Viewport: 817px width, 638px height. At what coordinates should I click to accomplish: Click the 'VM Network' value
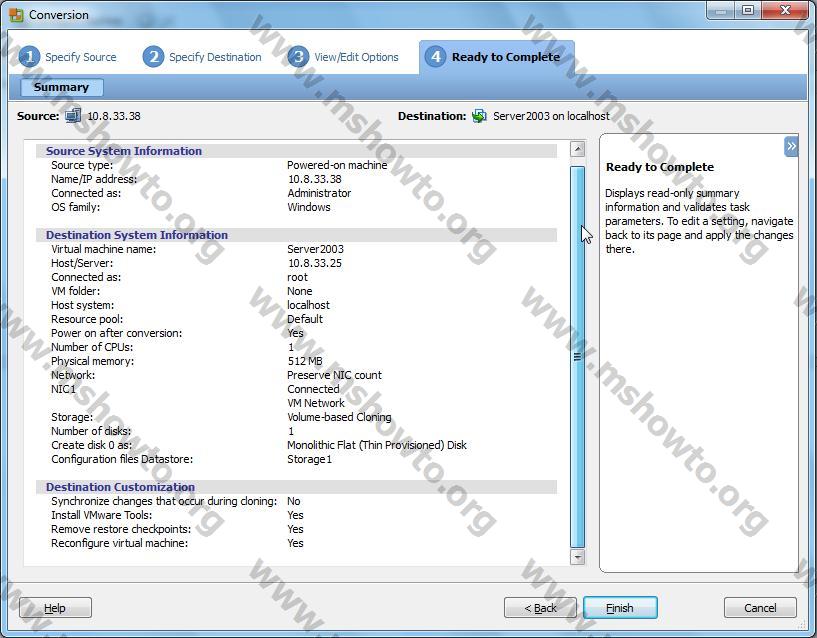[316, 403]
